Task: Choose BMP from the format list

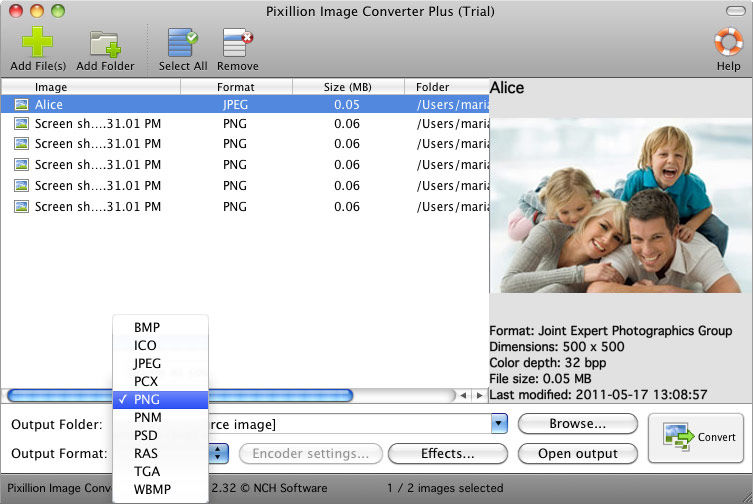Action: tap(147, 327)
